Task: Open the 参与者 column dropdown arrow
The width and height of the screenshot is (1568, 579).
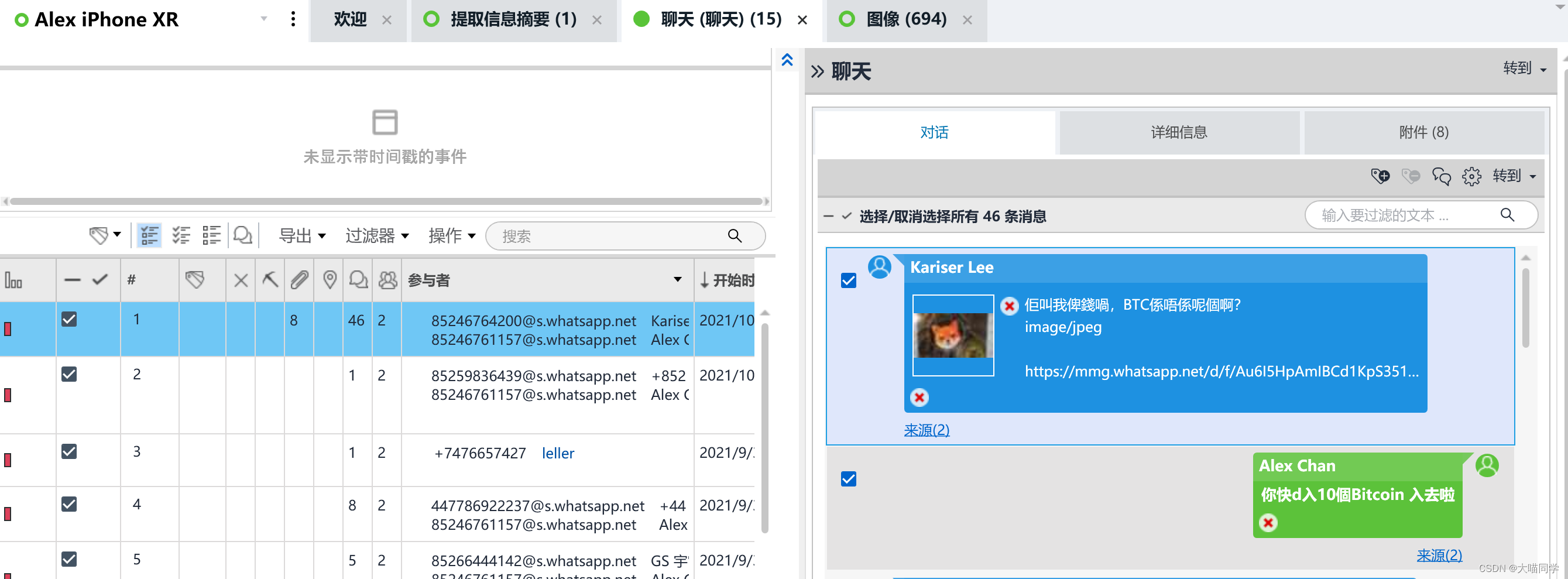Action: [677, 280]
